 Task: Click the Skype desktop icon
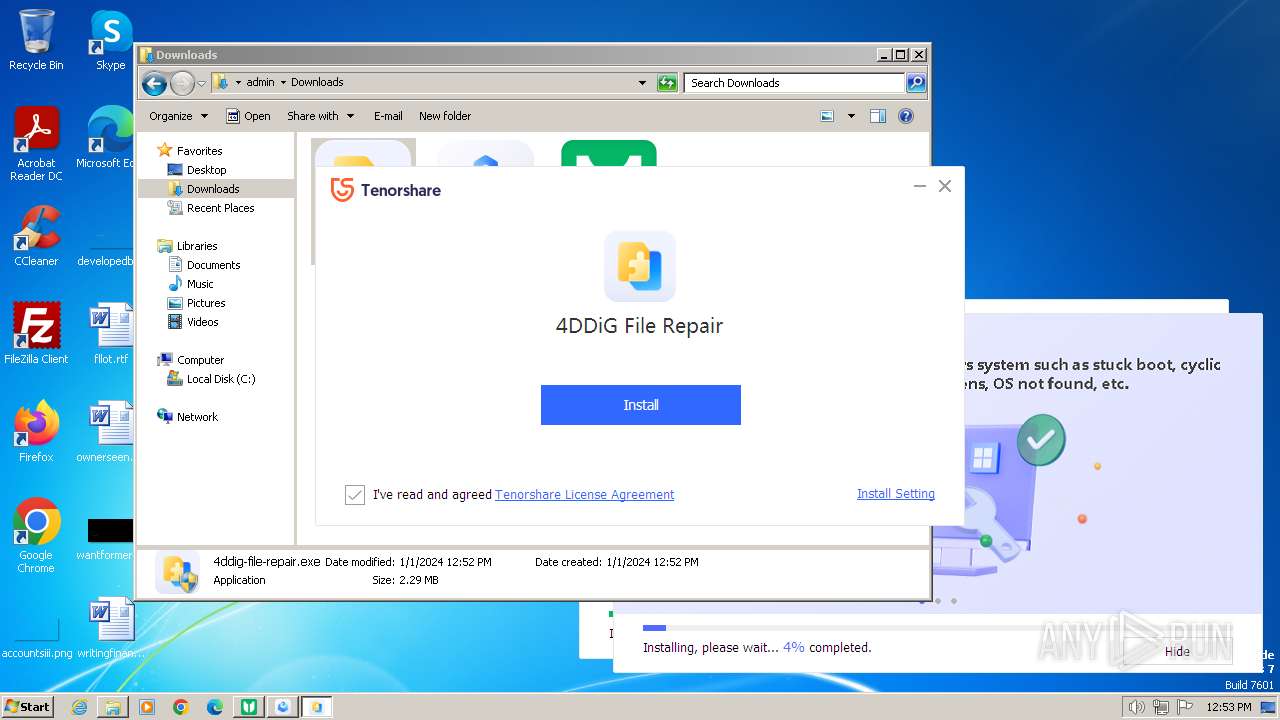click(110, 40)
